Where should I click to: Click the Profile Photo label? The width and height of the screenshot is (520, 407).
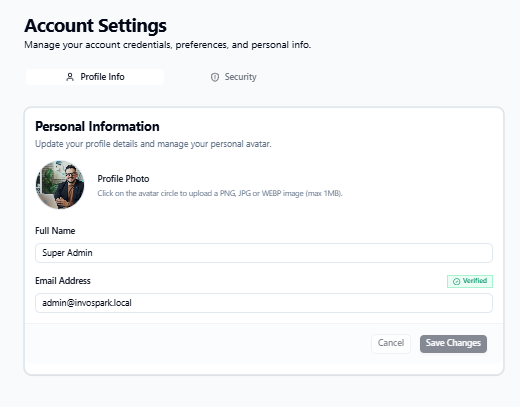(x=123, y=179)
